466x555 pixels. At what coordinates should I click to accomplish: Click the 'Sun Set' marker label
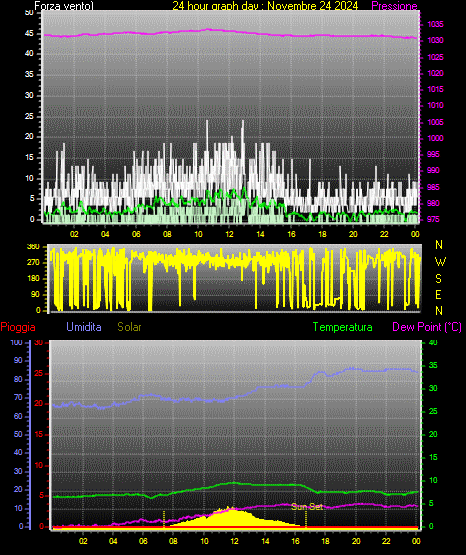(307, 507)
